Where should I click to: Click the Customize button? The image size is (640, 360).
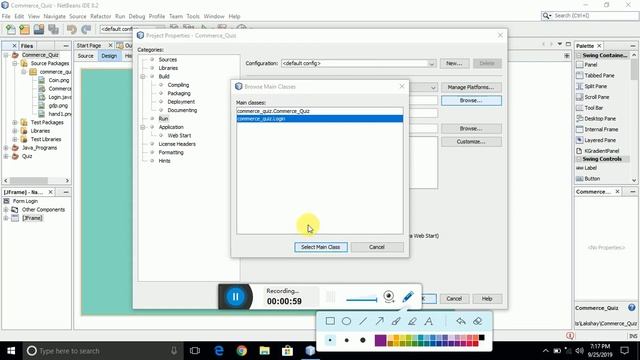[x=471, y=142]
